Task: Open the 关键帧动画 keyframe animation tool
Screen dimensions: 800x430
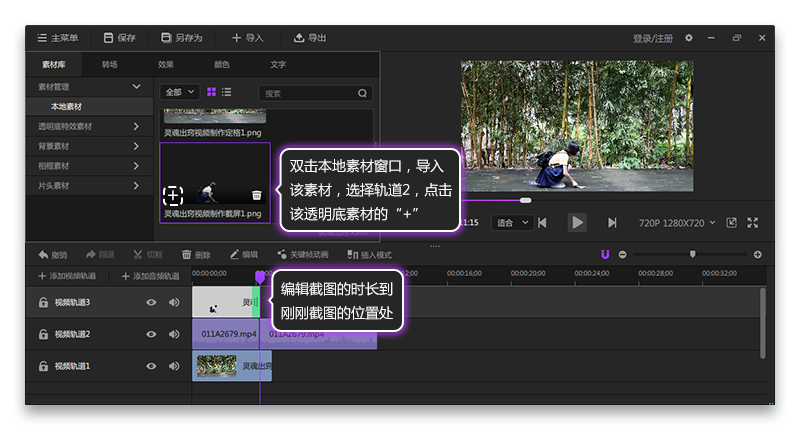Action: (303, 254)
